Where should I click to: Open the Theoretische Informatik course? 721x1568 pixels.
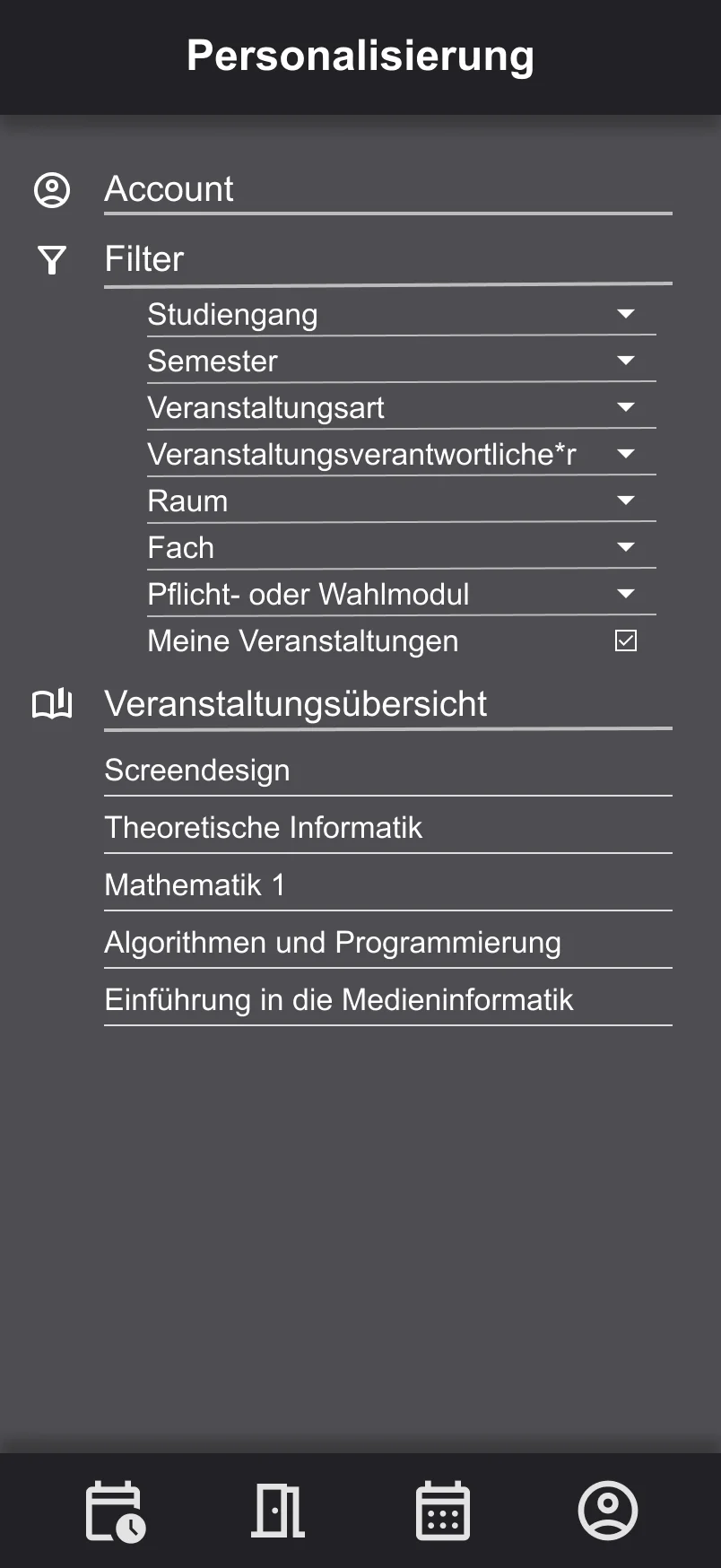pyautogui.click(x=264, y=828)
